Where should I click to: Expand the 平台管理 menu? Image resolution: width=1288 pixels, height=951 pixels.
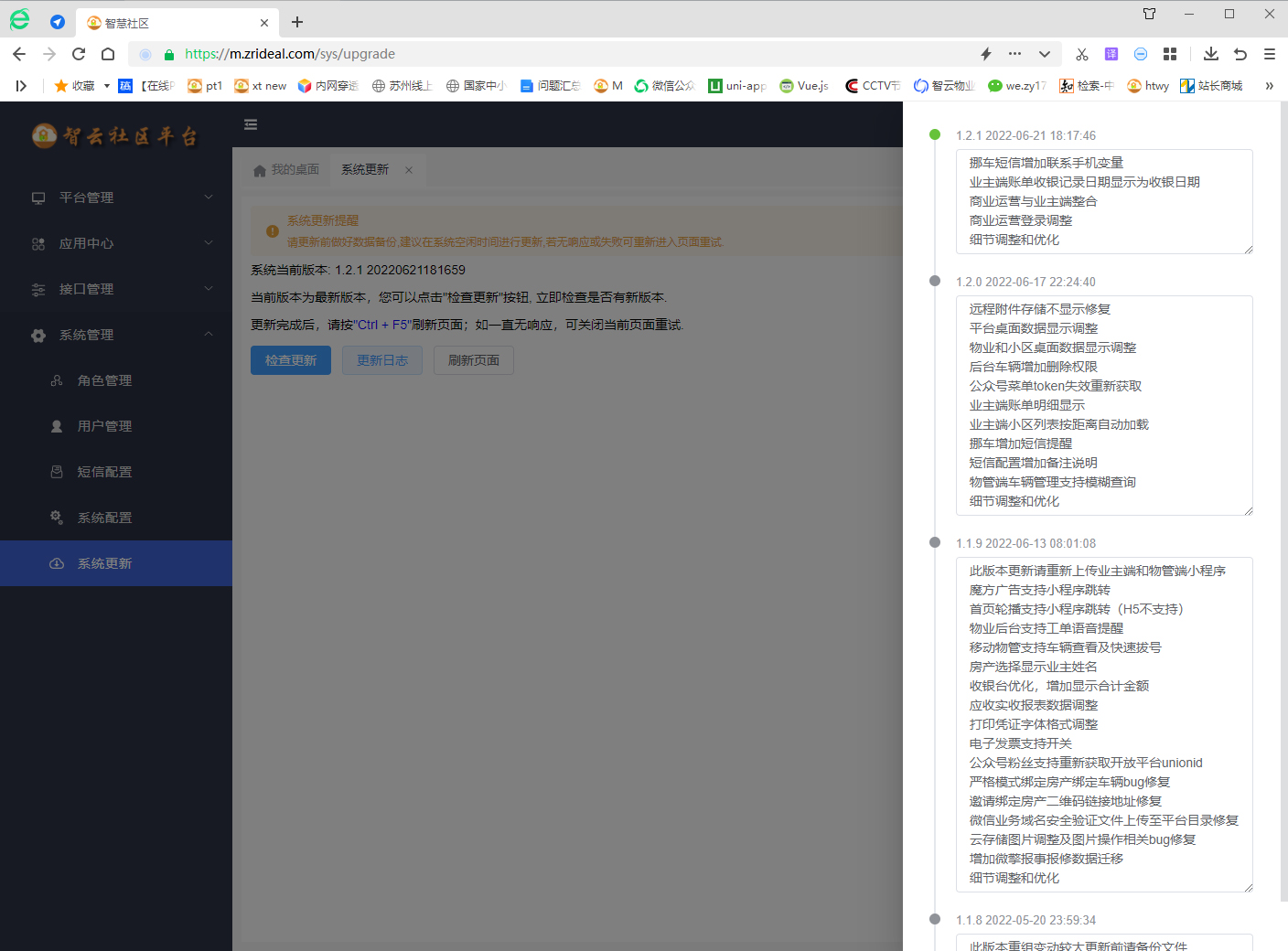coord(116,198)
